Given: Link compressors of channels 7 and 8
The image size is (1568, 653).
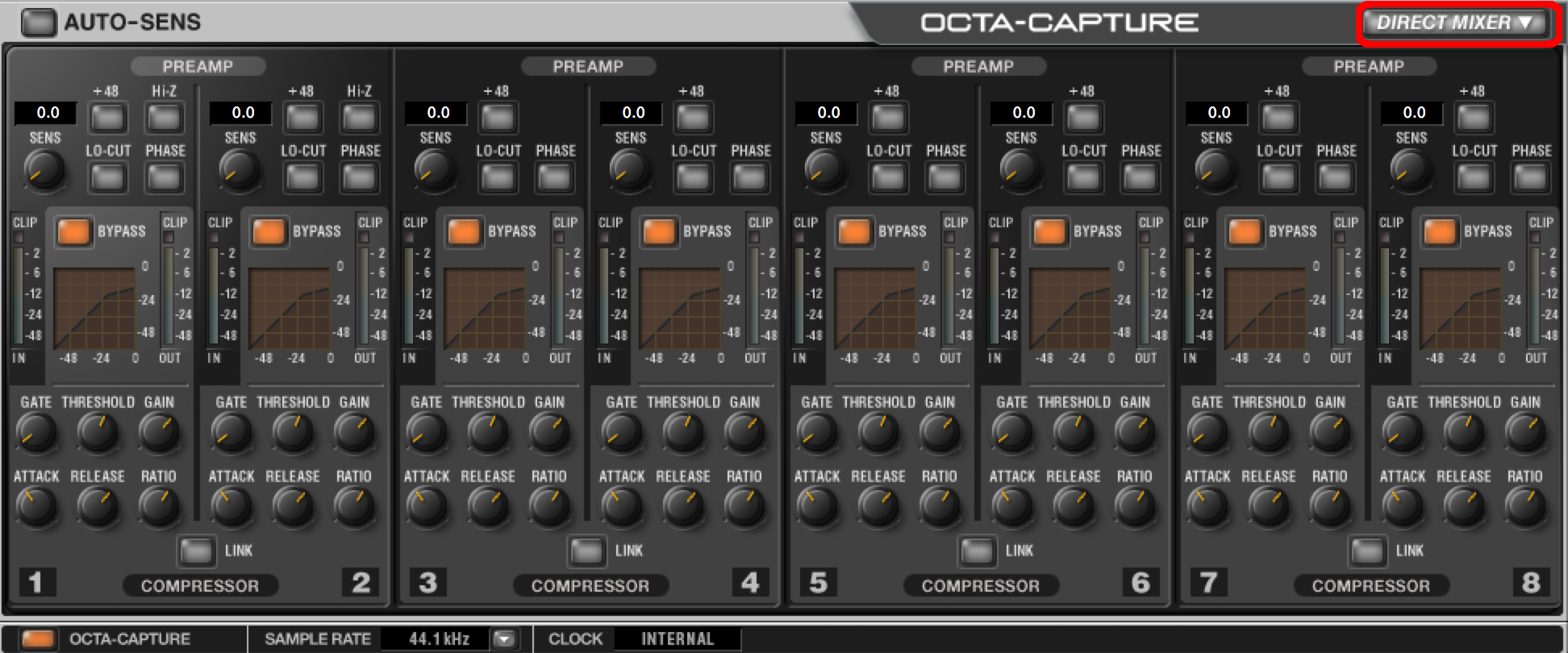Looking at the screenshot, I should pyautogui.click(x=1368, y=551).
